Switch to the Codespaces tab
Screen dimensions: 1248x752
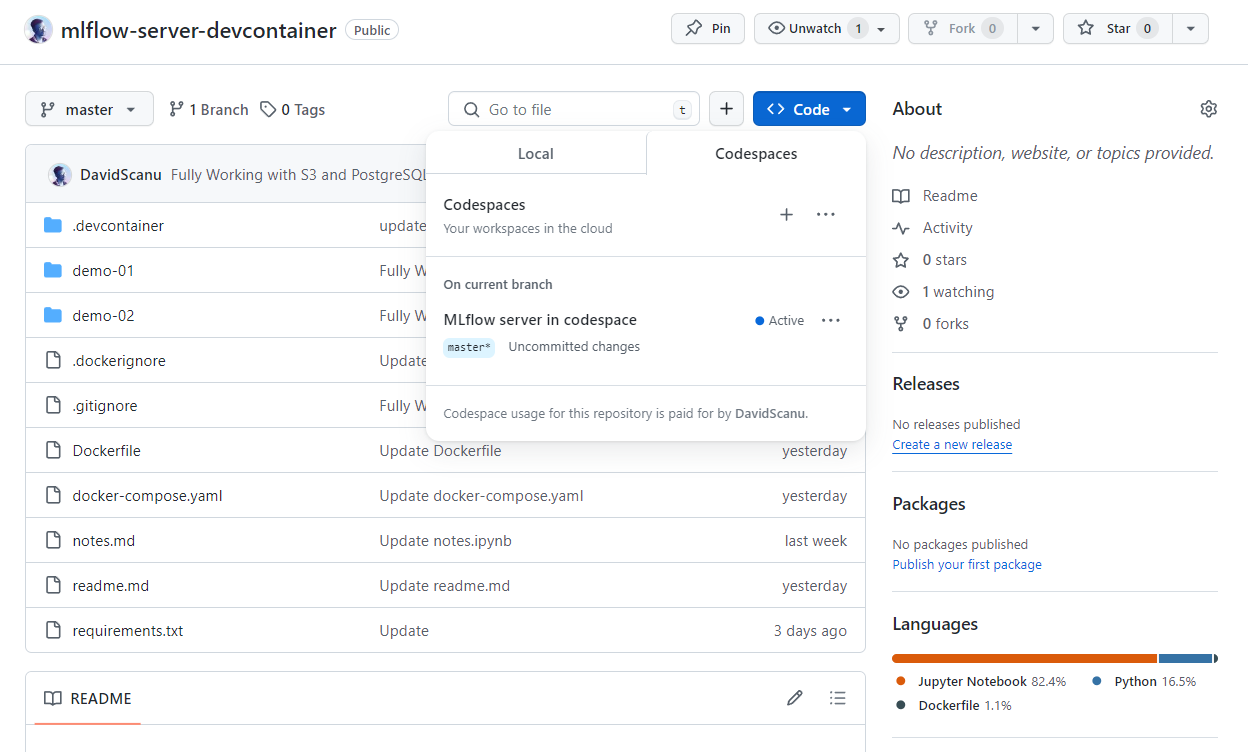click(x=756, y=153)
